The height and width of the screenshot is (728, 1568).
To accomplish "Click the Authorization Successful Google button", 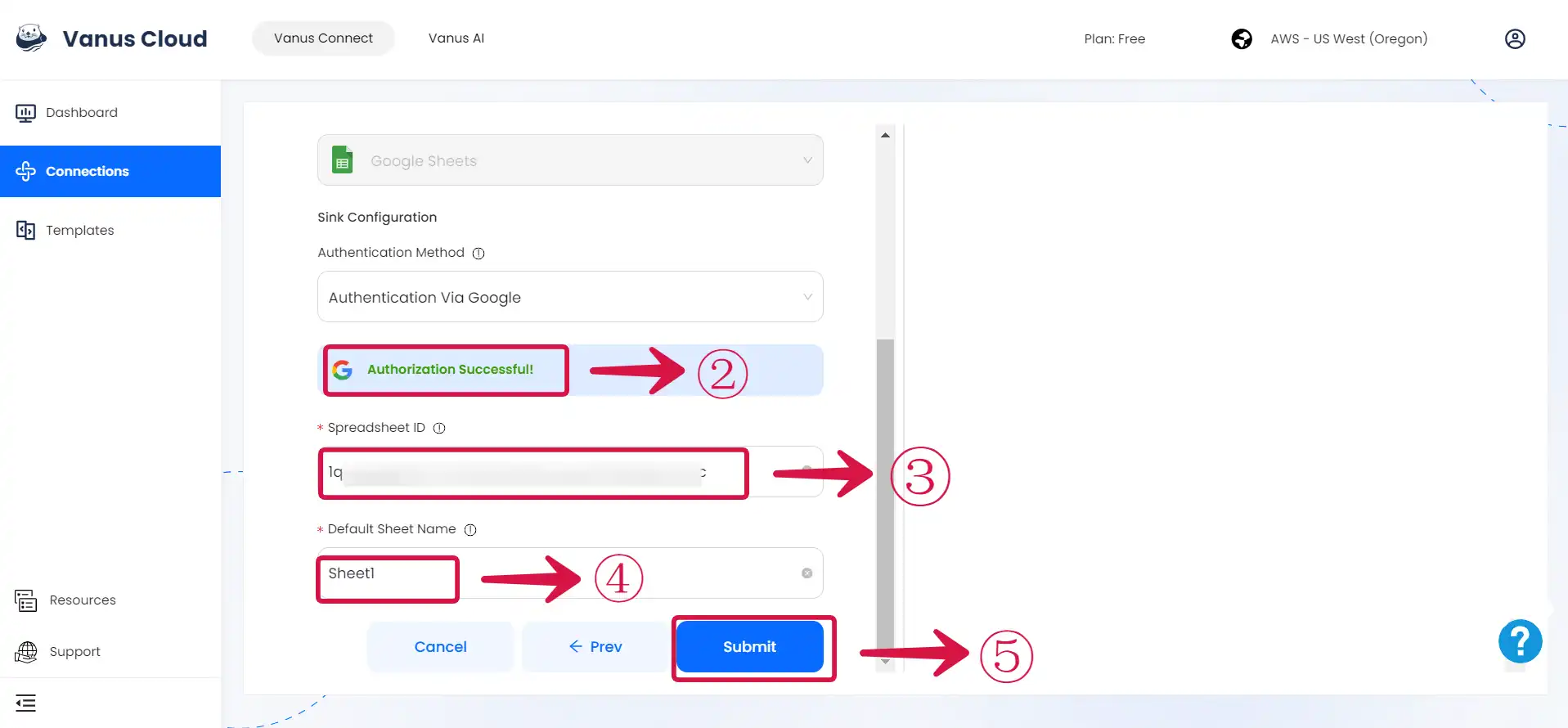I will [570, 370].
